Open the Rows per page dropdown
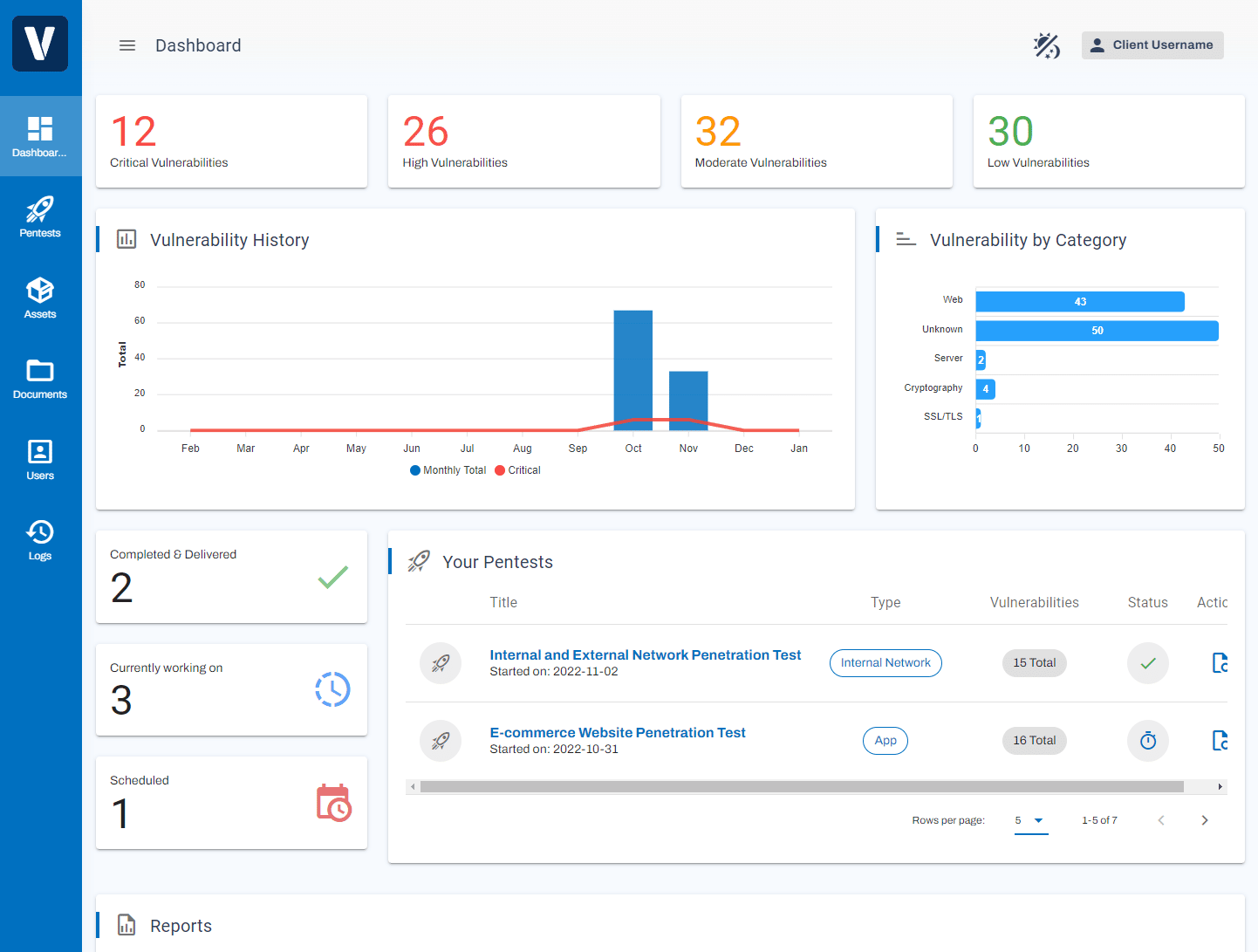 [x=1030, y=820]
